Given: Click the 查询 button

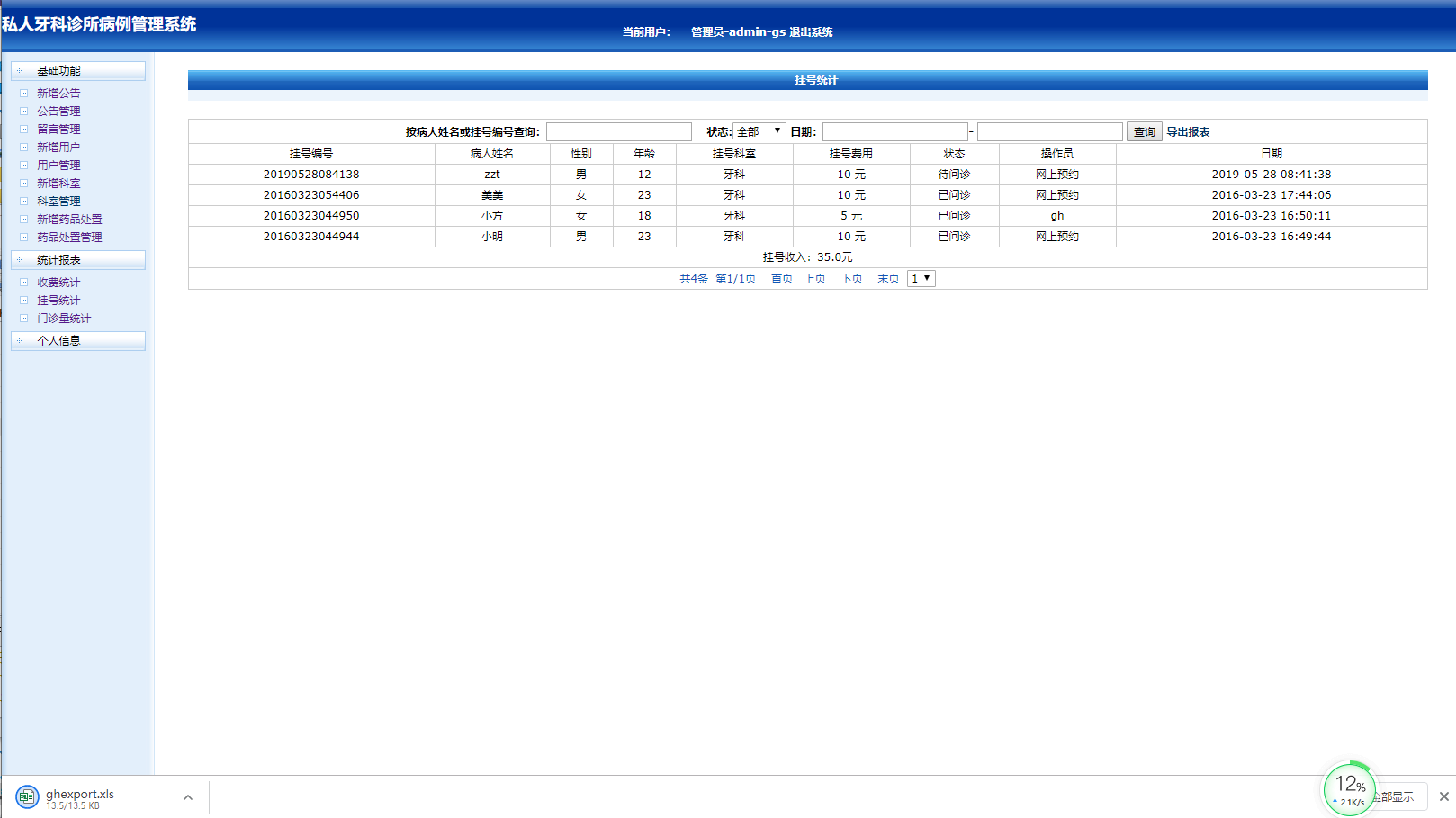Looking at the screenshot, I should (1144, 132).
